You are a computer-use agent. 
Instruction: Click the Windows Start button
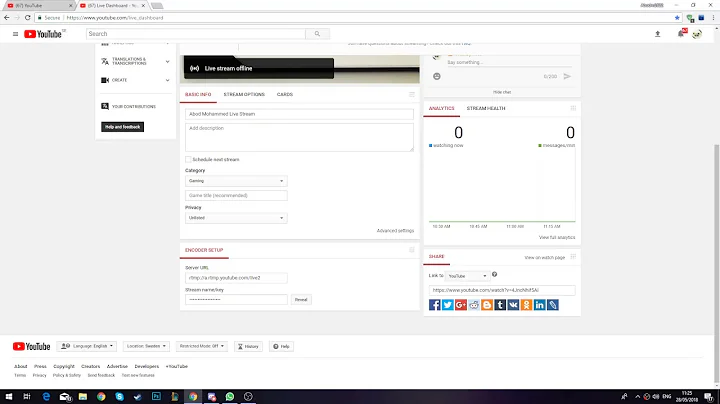point(9,397)
